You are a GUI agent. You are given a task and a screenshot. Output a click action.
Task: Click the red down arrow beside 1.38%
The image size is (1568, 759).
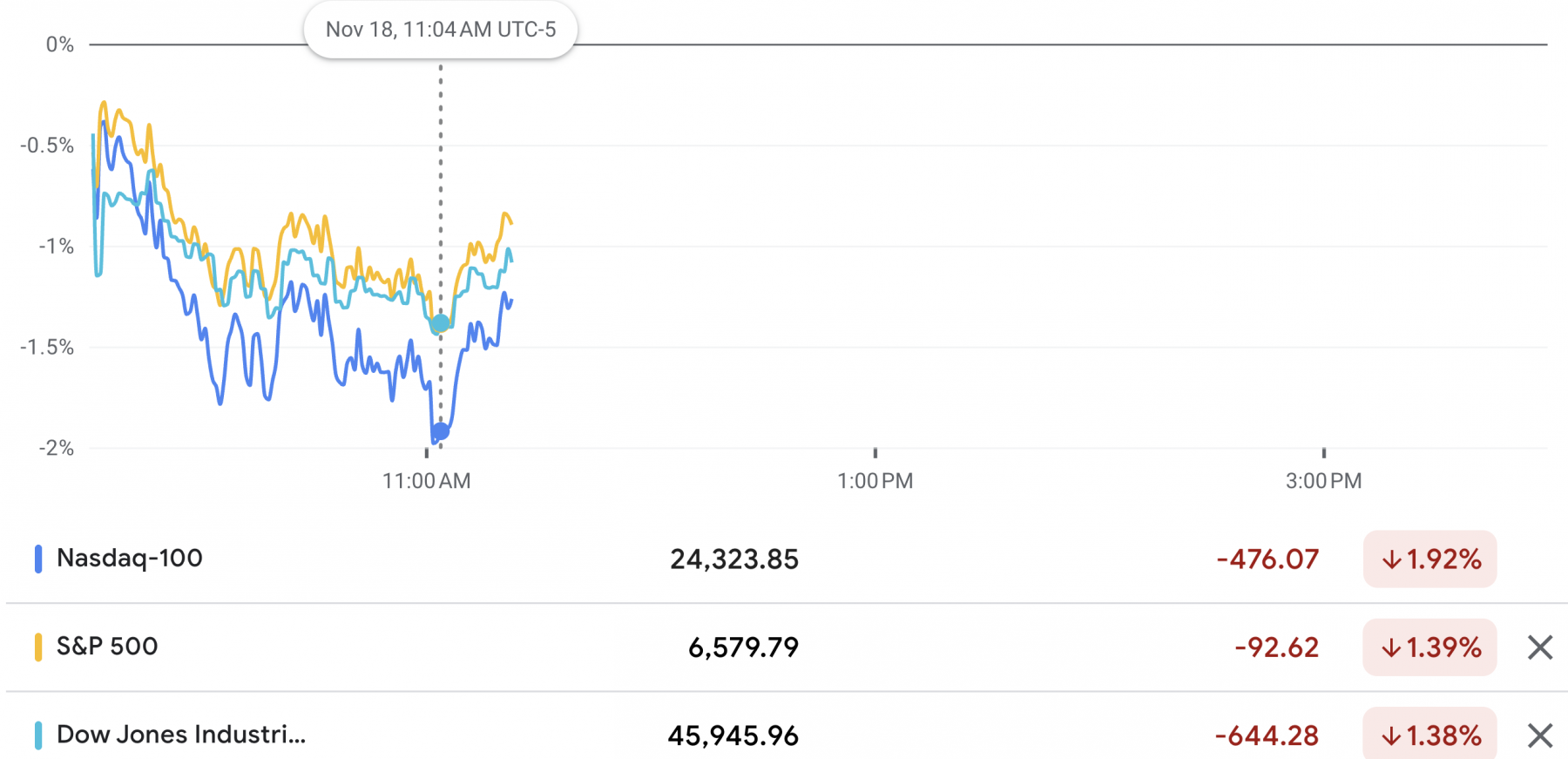1390,735
